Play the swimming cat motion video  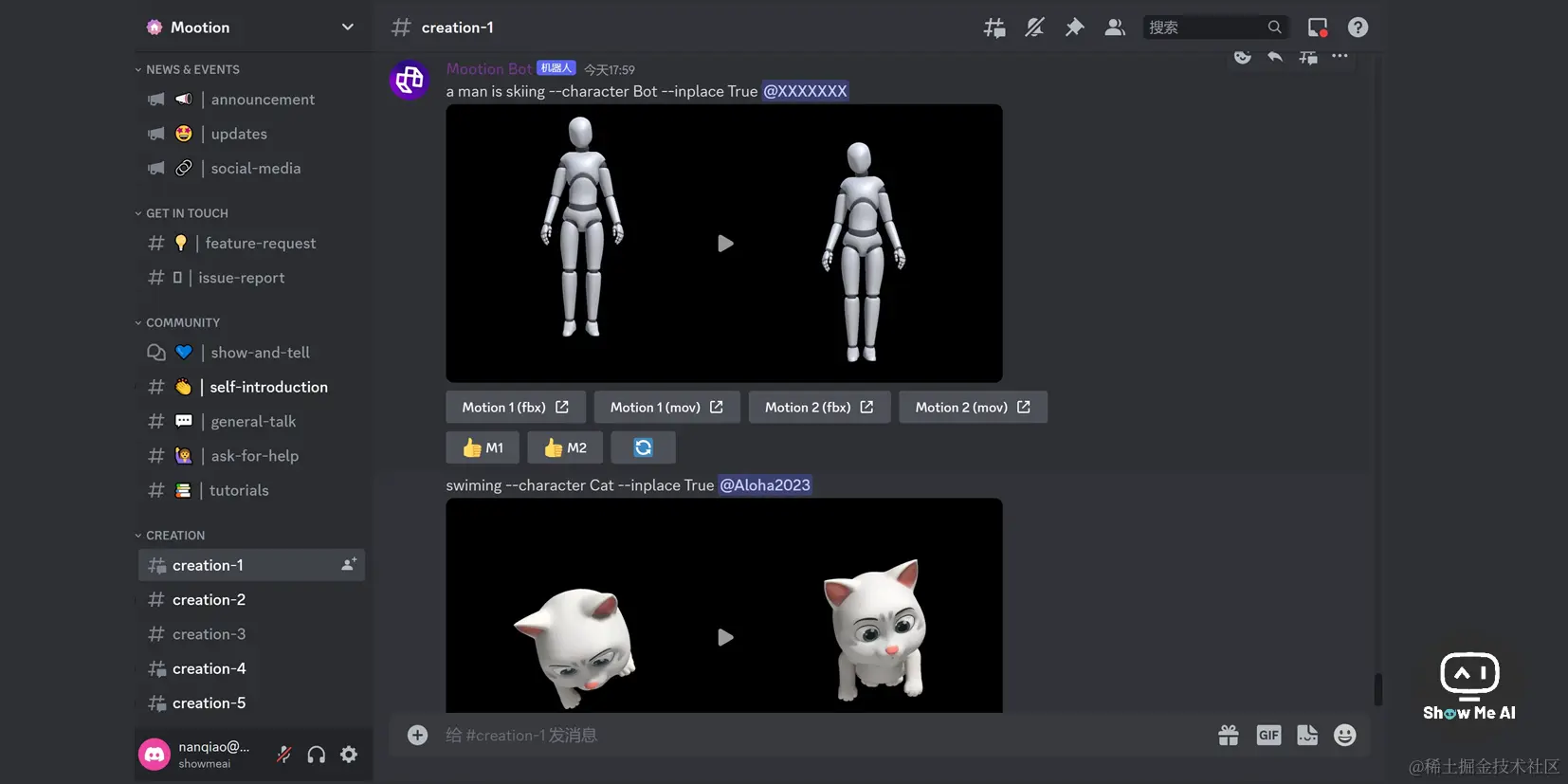pyautogui.click(x=725, y=637)
